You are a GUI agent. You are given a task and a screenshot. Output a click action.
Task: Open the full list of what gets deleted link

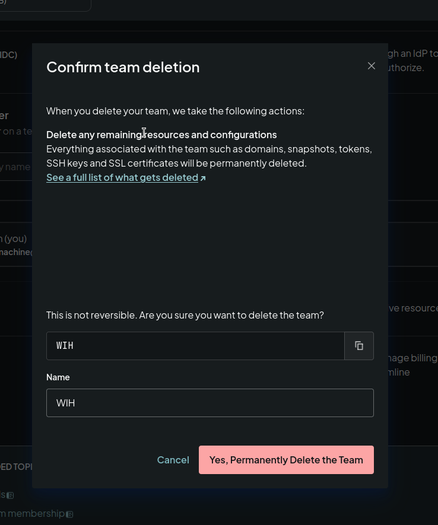click(126, 177)
